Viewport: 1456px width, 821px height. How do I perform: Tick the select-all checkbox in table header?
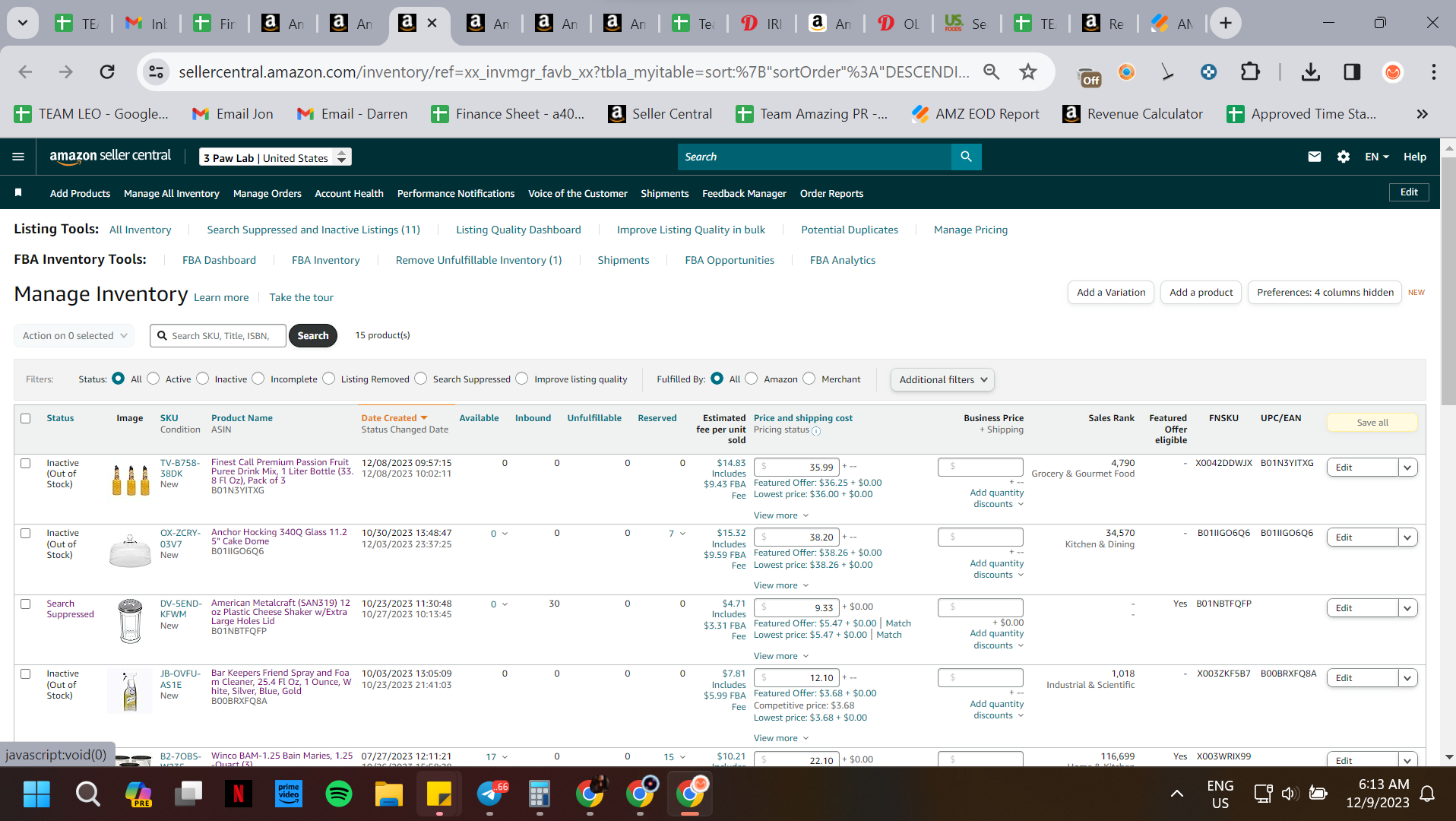[x=26, y=418]
